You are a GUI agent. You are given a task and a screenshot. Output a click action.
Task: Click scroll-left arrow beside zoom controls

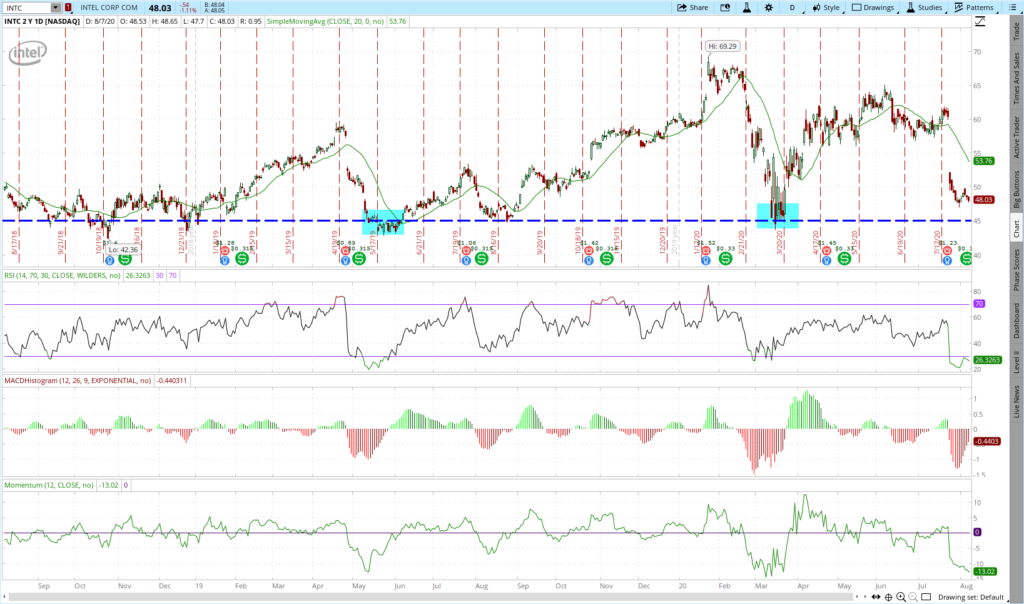pyautogui.click(x=857, y=597)
